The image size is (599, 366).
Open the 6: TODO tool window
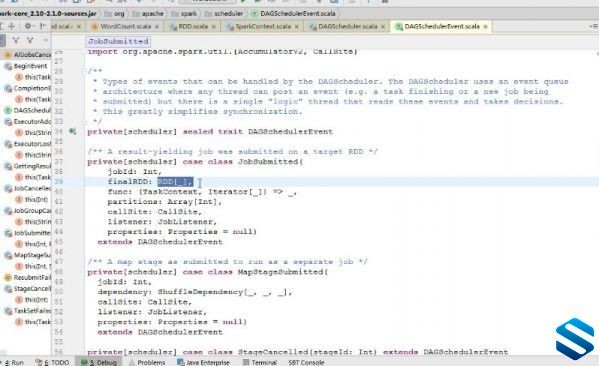click(x=52, y=362)
